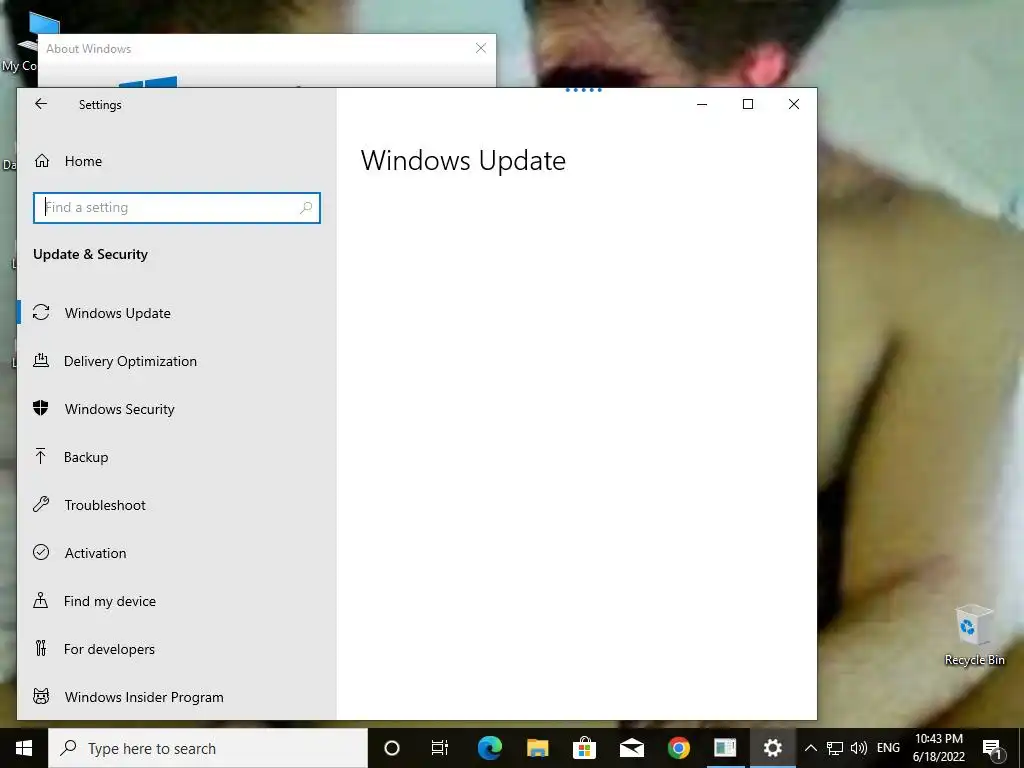Open Activation settings
This screenshot has width=1024, height=768.
(x=95, y=553)
